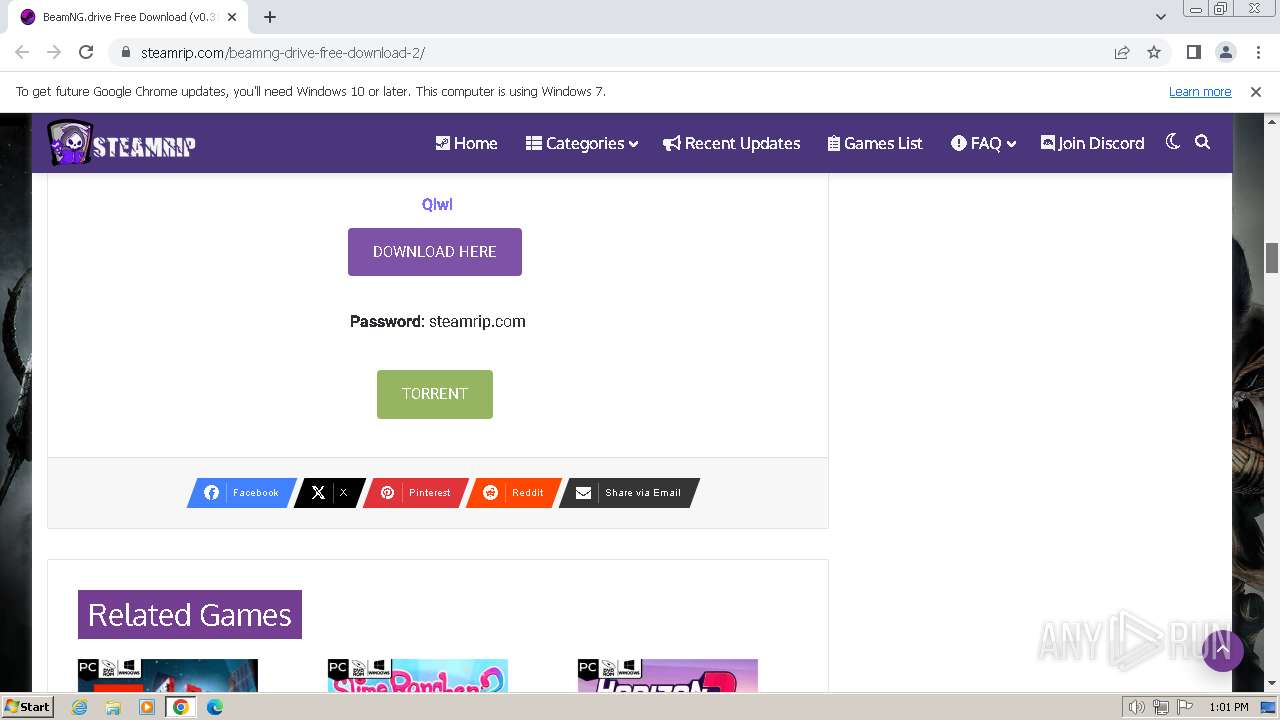Click the Related Games heading
Image resolution: width=1280 pixels, height=720 pixels.
tap(190, 615)
